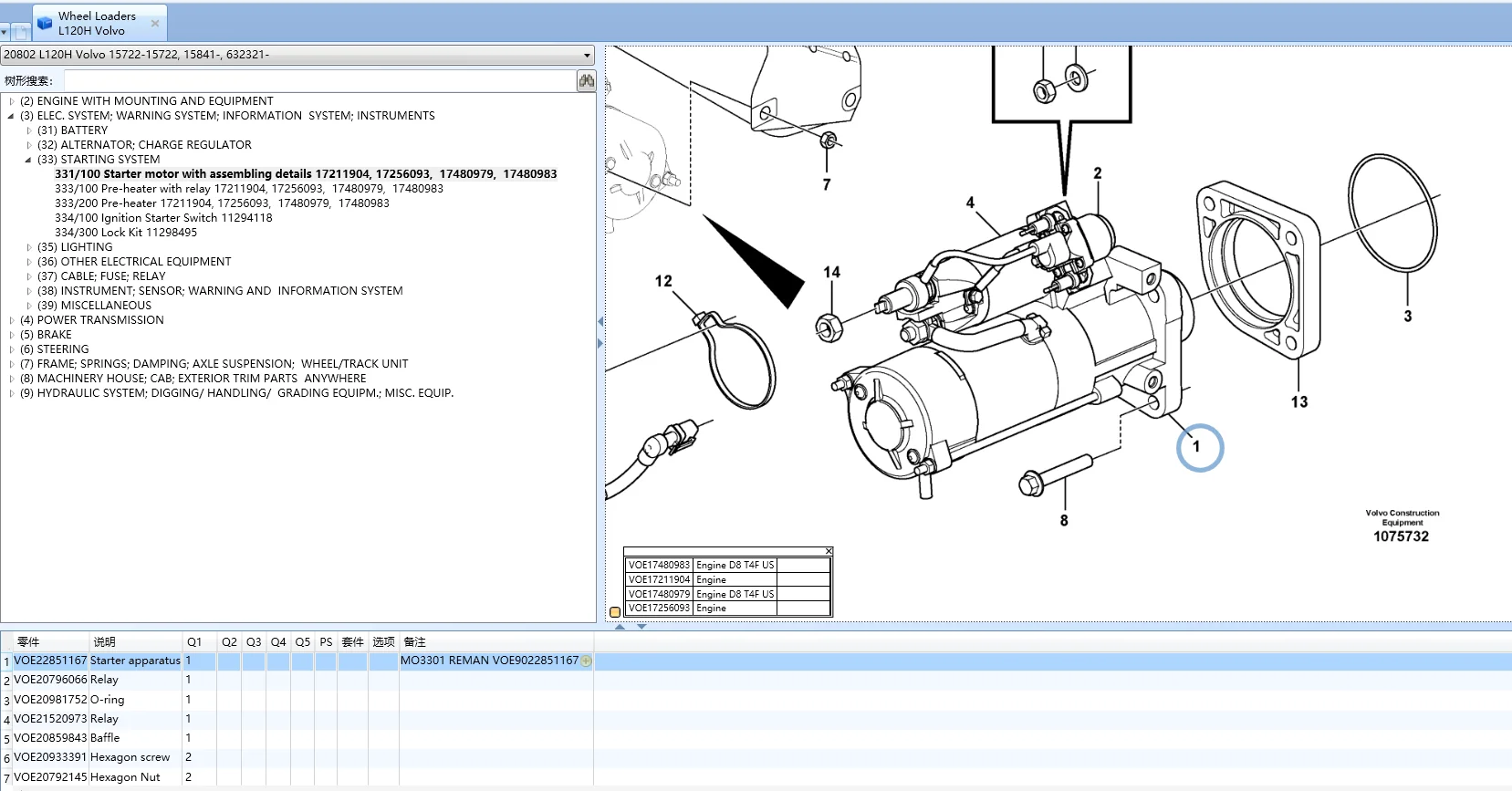Open the machine model serial dropdown
1512x791 pixels.
click(587, 56)
